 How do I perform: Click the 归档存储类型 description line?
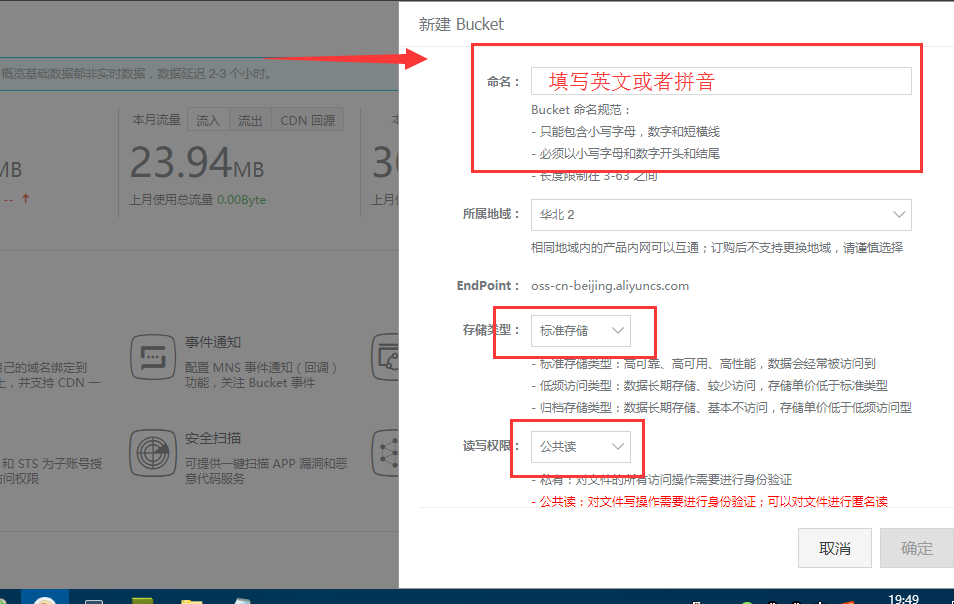[x=722, y=408]
